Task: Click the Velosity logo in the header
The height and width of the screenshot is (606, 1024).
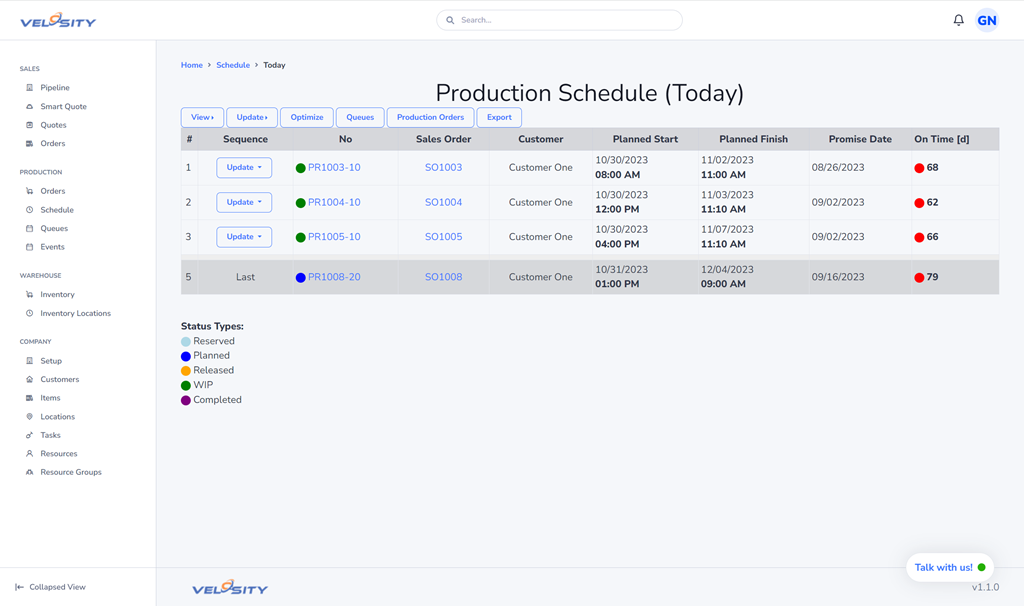Action: 58,20
